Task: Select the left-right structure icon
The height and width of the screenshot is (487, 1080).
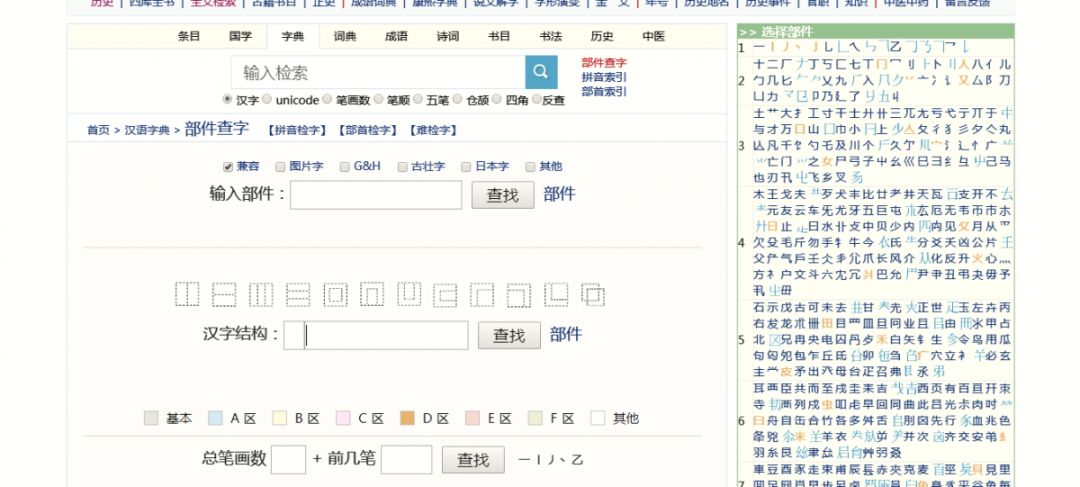Action: pyautogui.click(x=187, y=294)
